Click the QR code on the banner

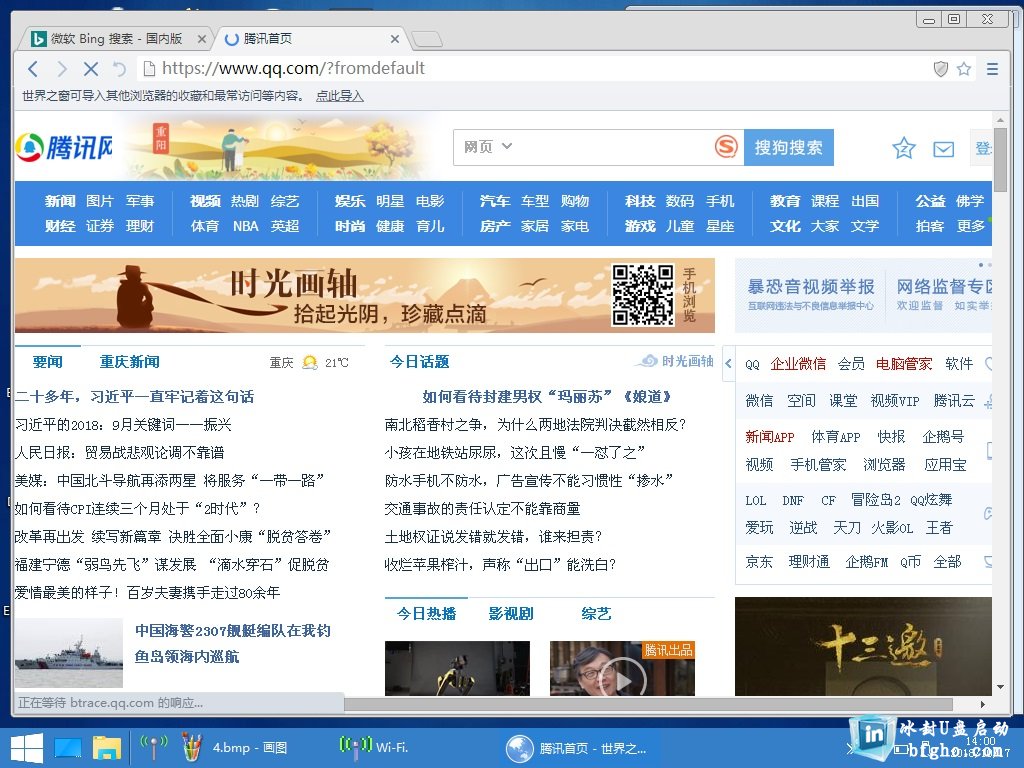tap(643, 295)
